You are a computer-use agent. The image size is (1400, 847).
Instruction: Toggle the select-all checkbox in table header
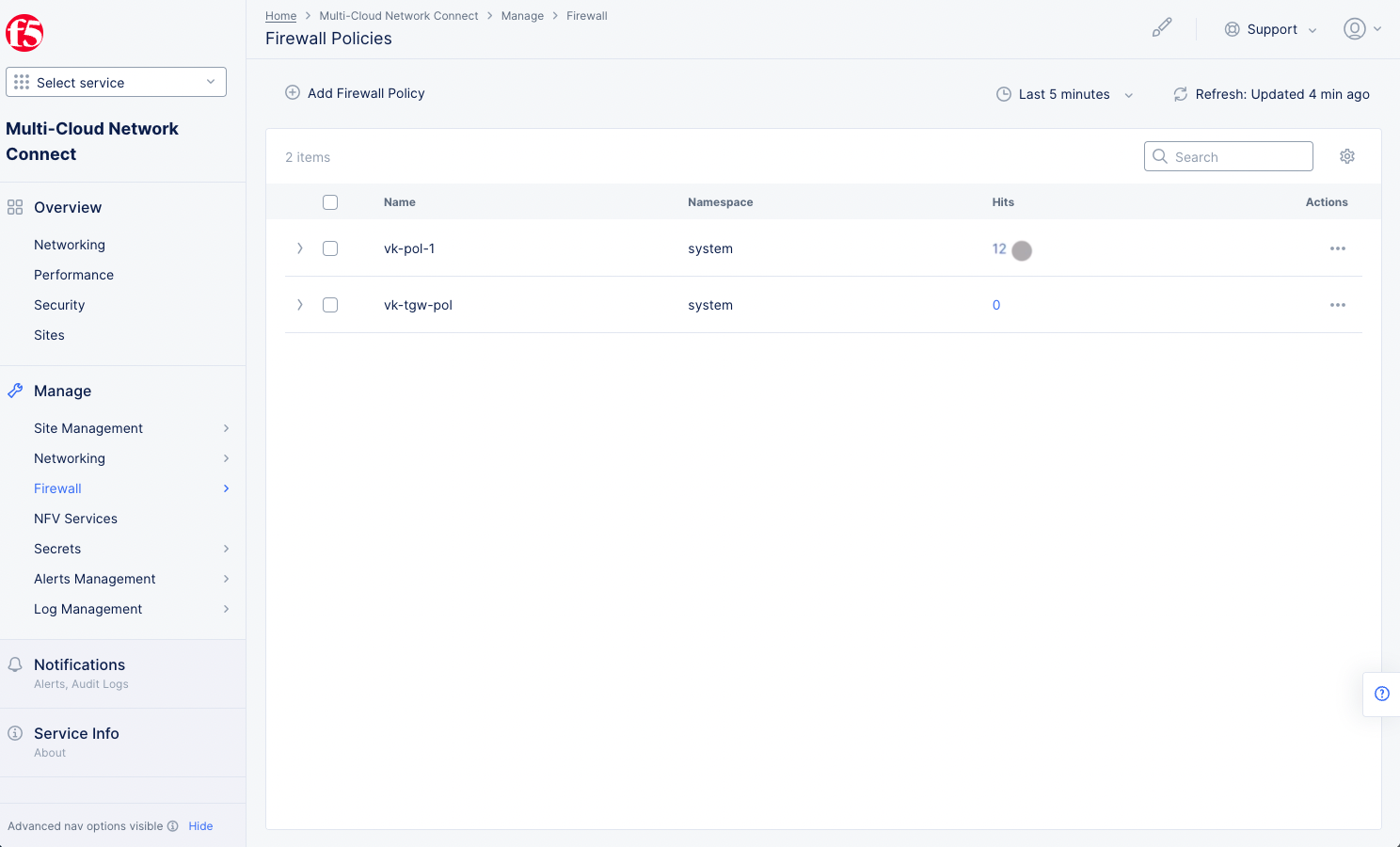(x=330, y=202)
